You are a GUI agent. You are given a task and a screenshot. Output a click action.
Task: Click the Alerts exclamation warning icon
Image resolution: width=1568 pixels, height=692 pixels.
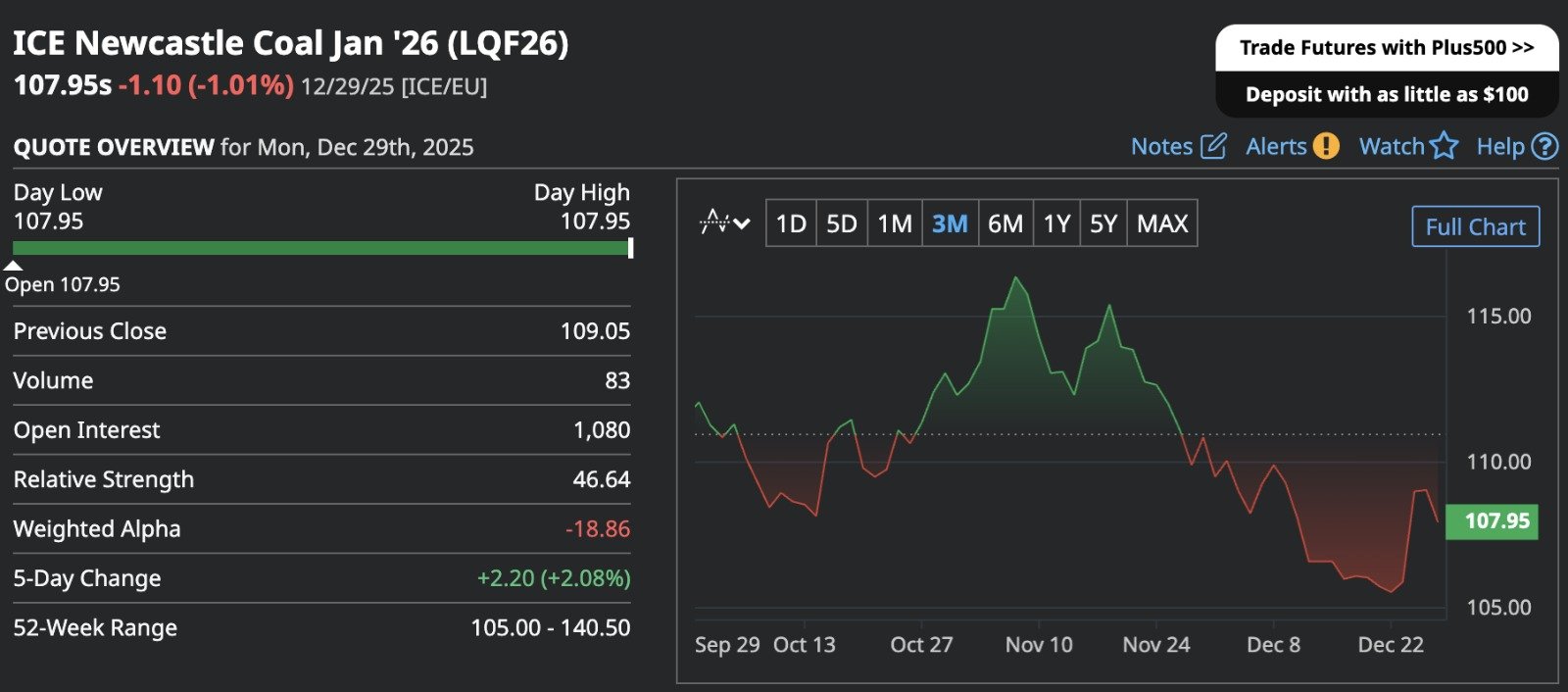click(1325, 146)
